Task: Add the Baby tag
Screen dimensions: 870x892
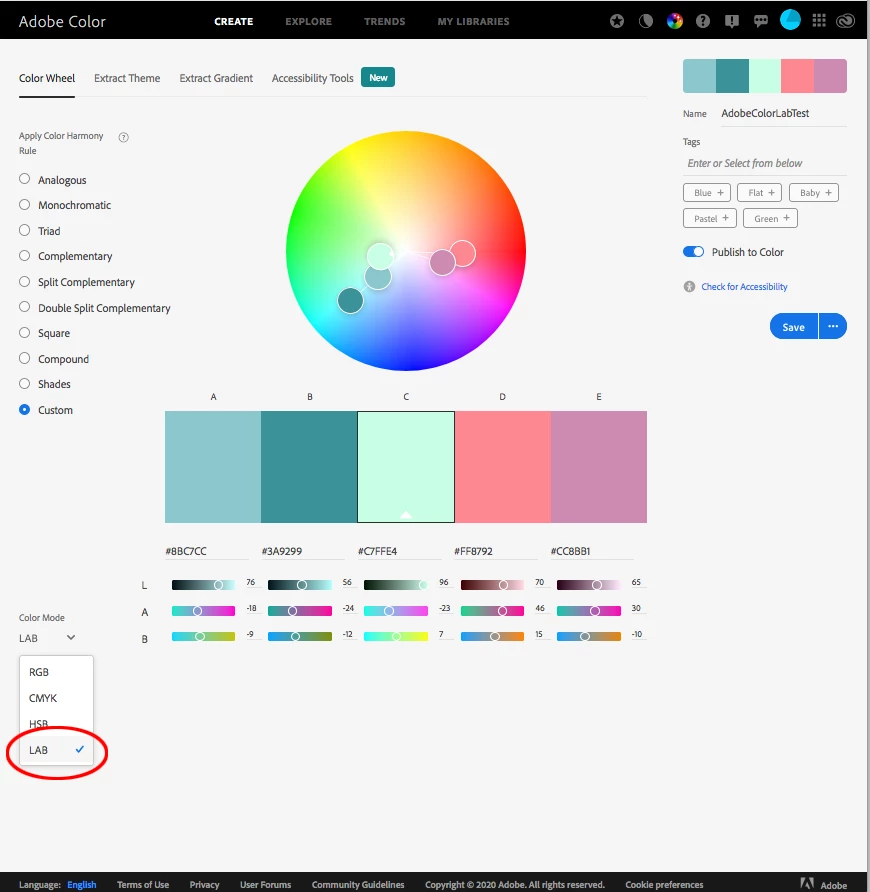Action: coord(814,193)
